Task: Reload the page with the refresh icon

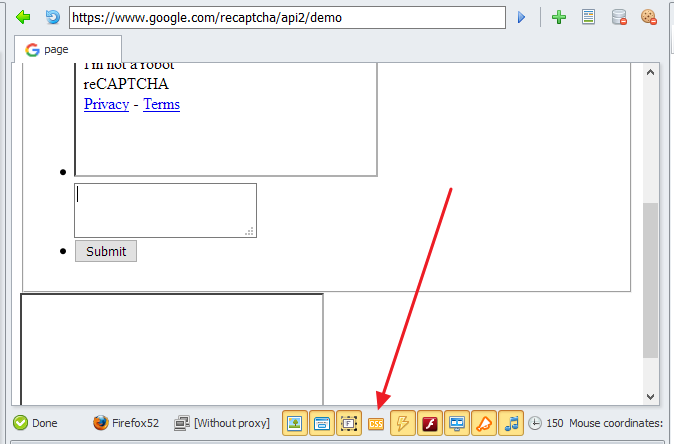Action: point(53,17)
